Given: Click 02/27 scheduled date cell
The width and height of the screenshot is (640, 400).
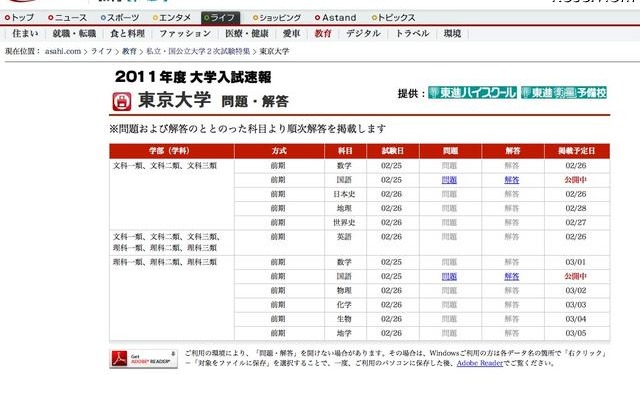Looking at the screenshot, I should coord(576,223).
